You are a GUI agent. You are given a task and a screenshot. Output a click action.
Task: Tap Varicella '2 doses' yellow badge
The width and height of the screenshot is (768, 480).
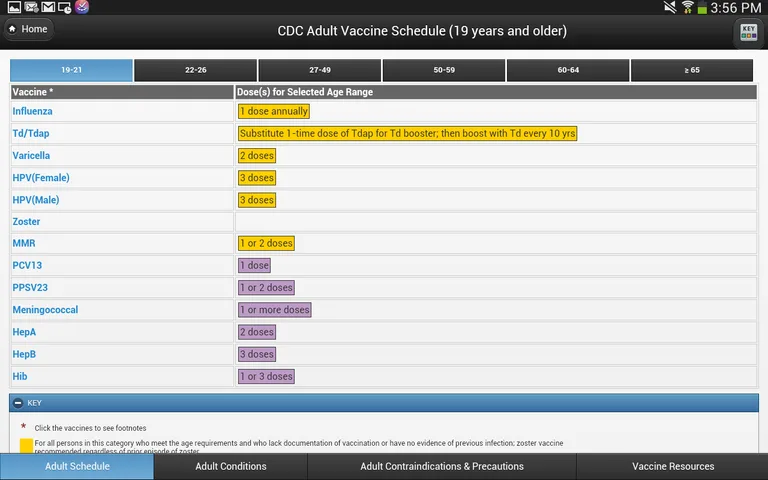pyautogui.click(x=257, y=155)
